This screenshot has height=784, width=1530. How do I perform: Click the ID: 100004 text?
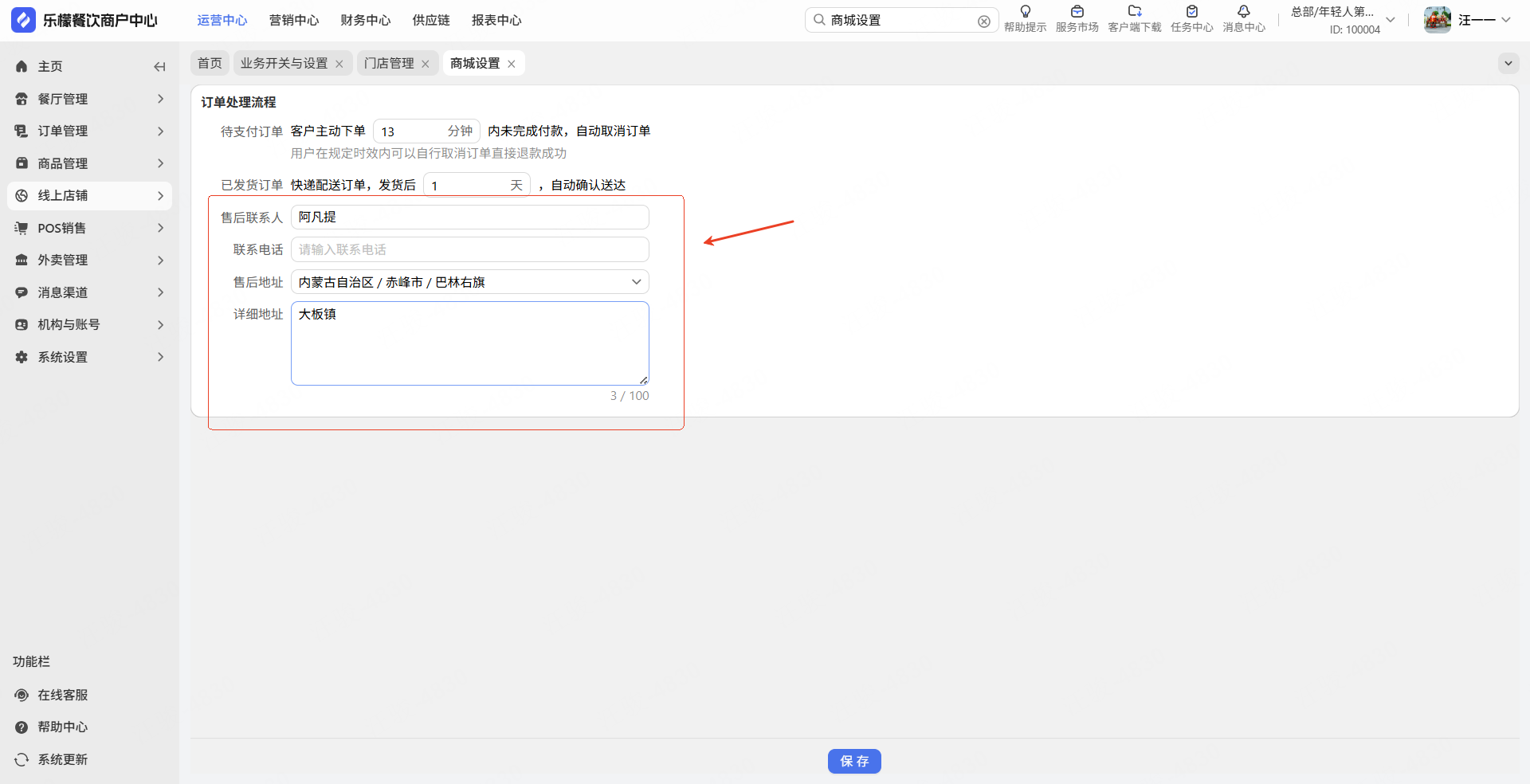pos(1355,29)
